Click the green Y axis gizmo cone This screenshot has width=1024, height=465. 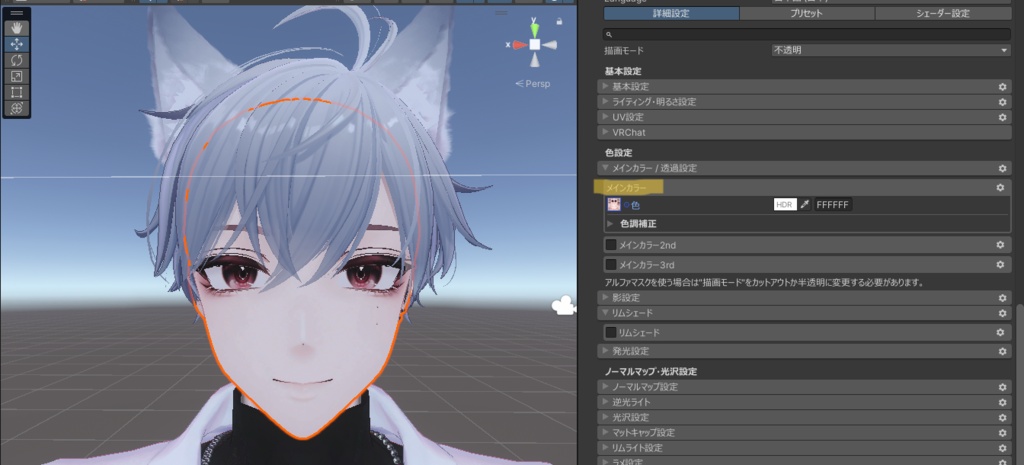point(535,29)
